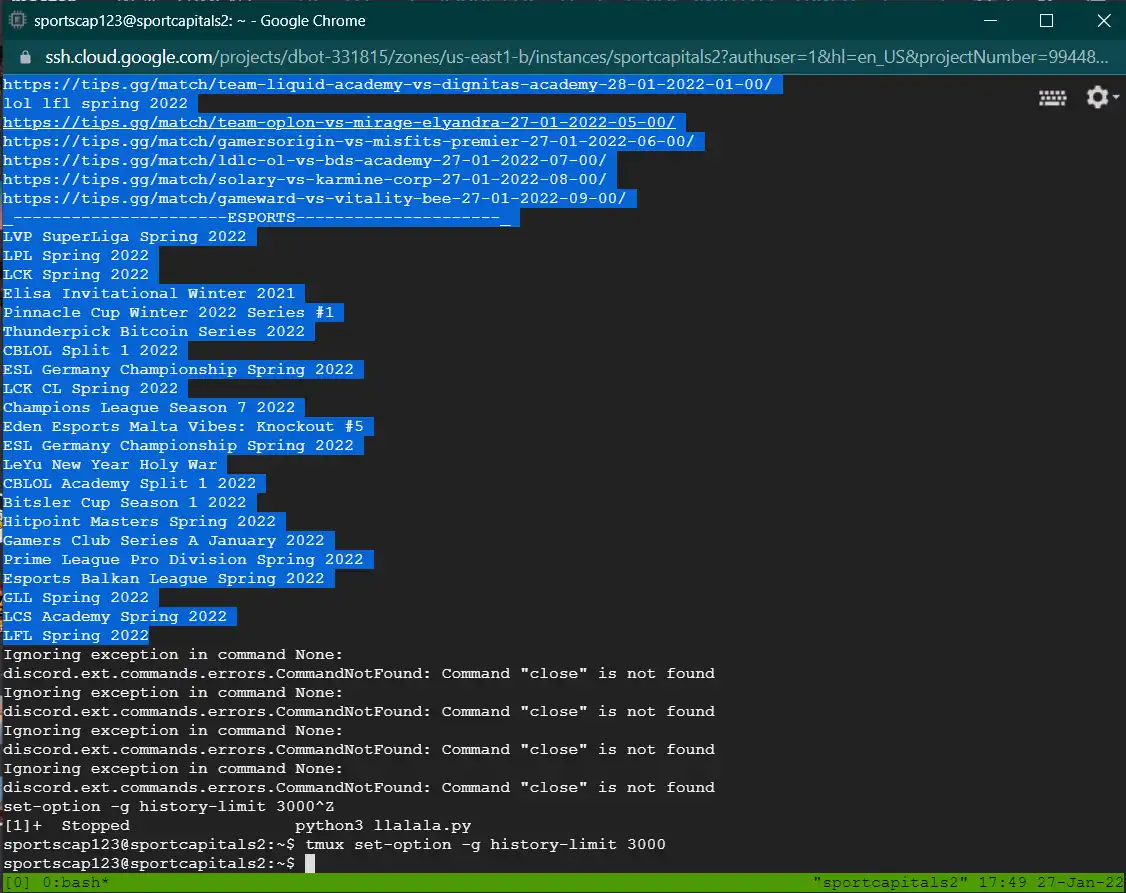Screen dimensions: 1126x893
Task: Click the lock icon in the address bar
Action: (x=25, y=57)
